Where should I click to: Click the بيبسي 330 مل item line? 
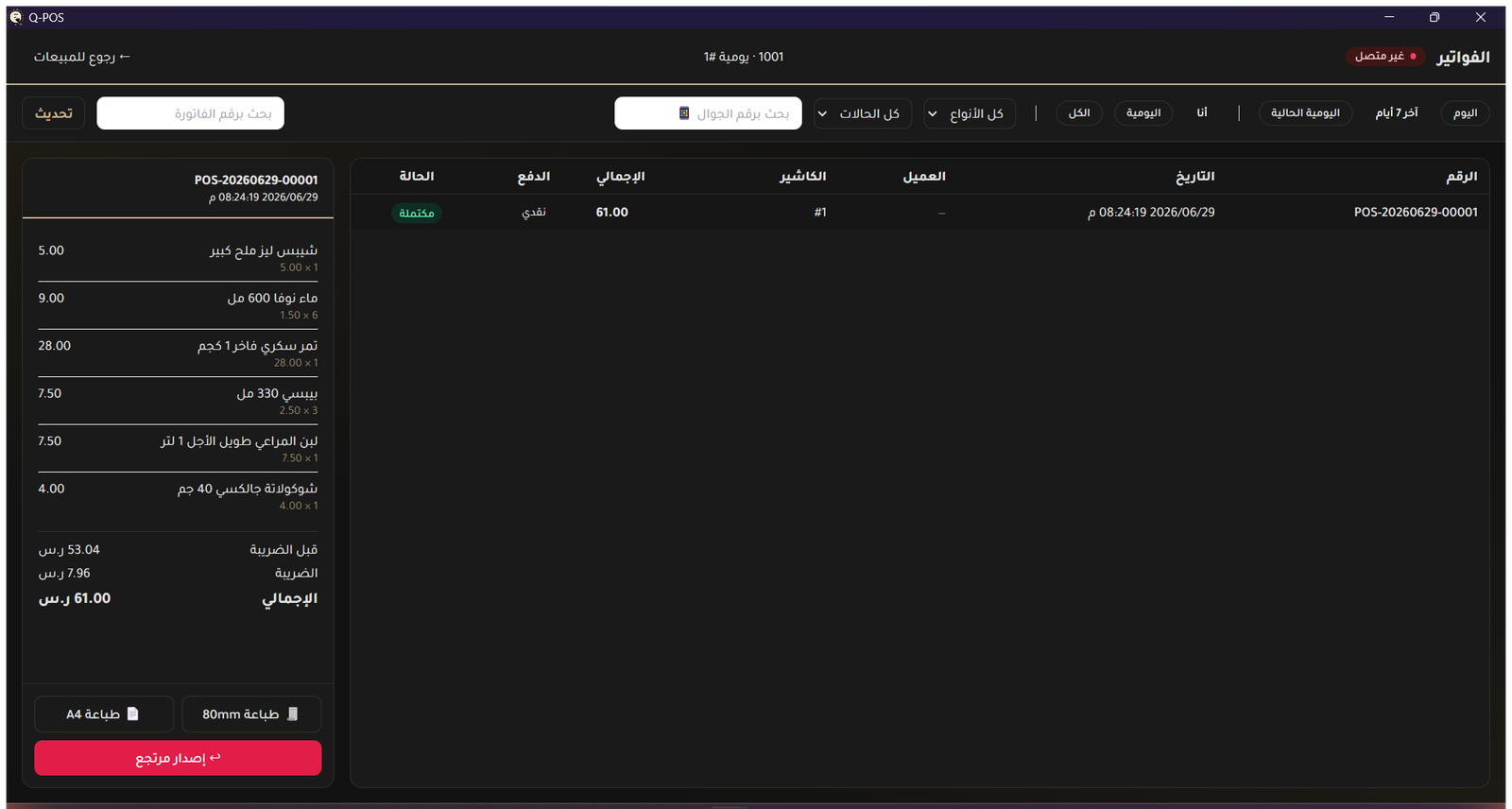point(178,401)
